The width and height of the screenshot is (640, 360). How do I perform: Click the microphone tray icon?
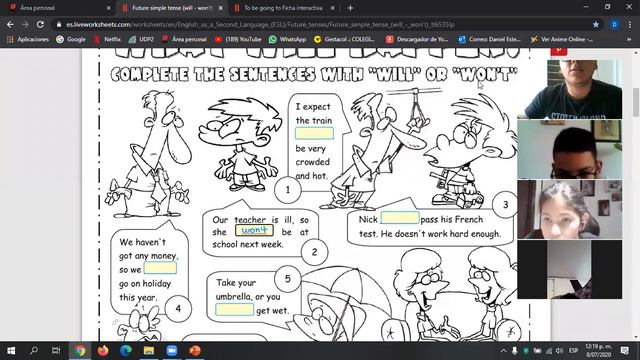click(x=514, y=351)
